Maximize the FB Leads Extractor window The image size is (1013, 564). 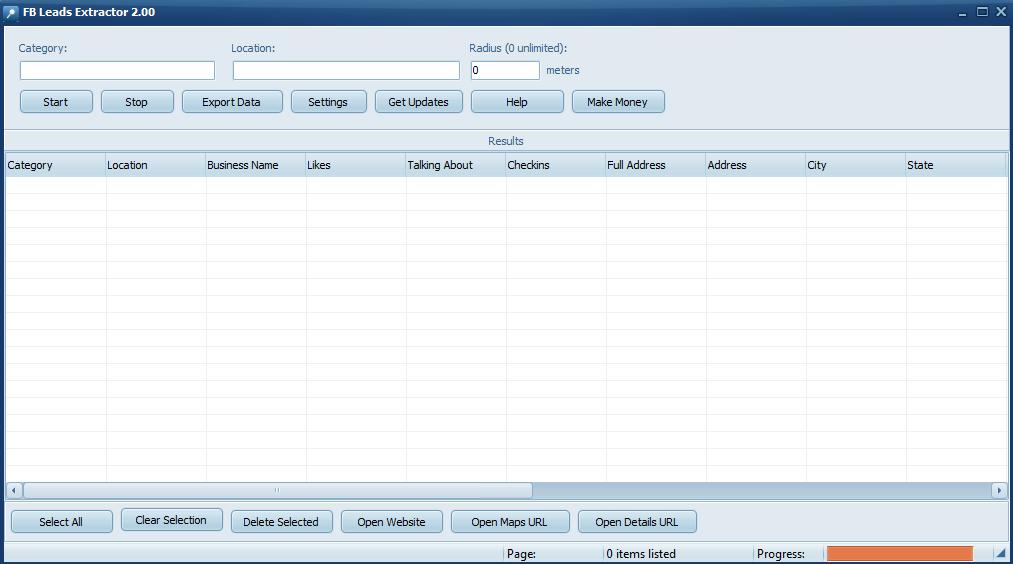coord(982,12)
